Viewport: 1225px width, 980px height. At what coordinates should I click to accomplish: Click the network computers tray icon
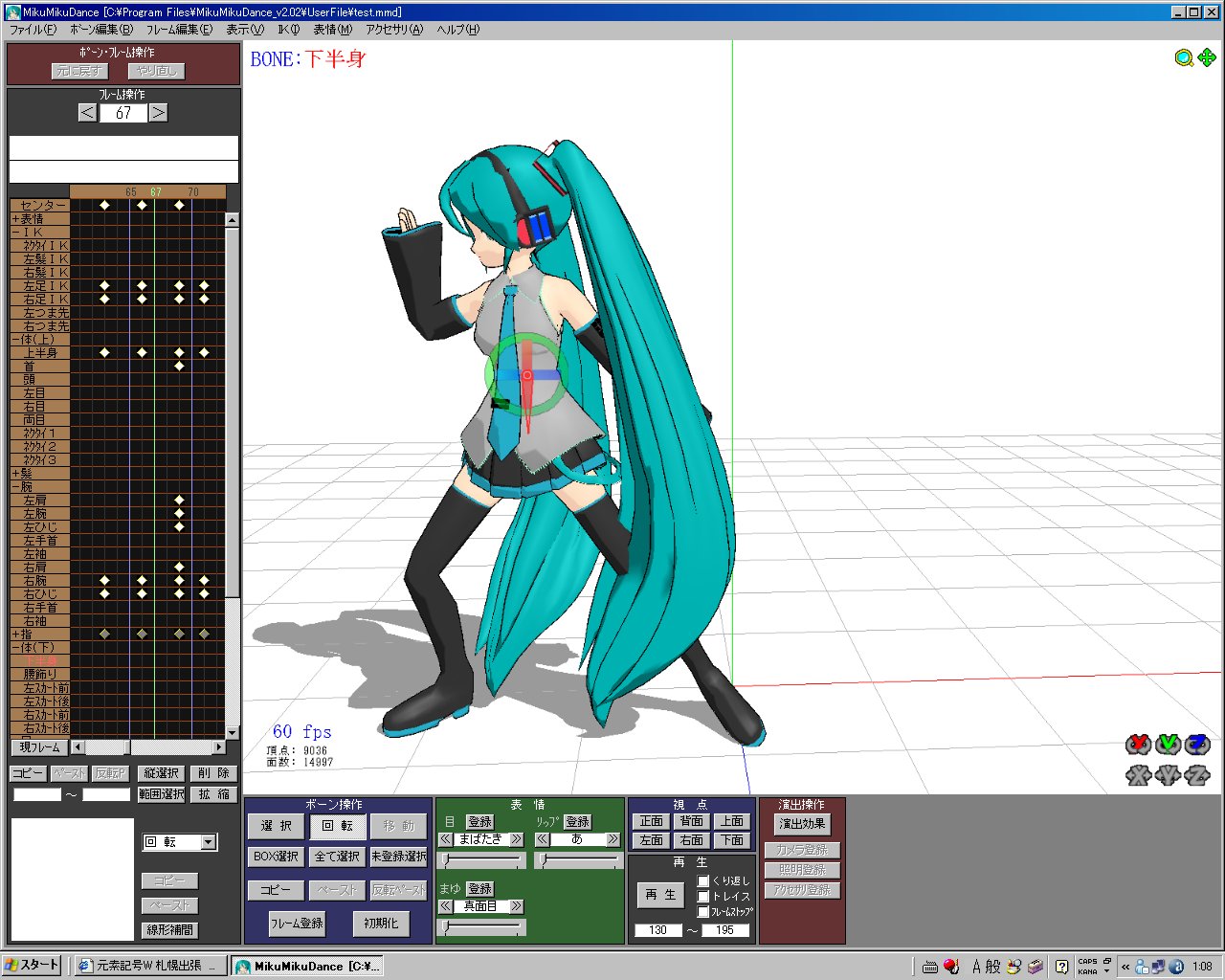(1158, 967)
